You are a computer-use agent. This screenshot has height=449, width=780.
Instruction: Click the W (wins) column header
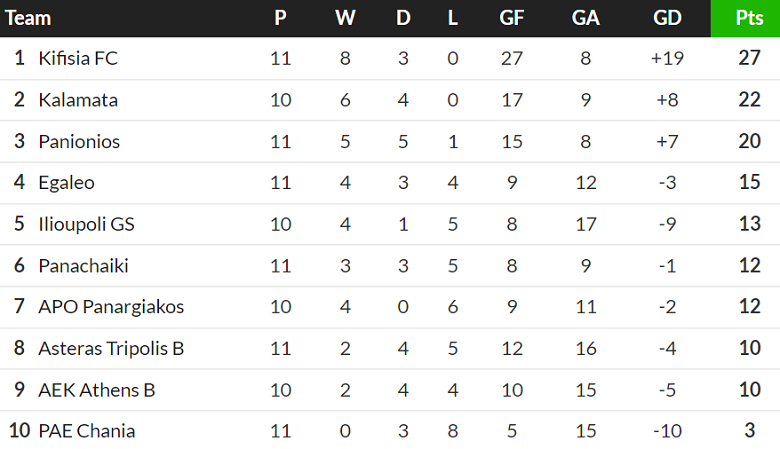click(345, 18)
